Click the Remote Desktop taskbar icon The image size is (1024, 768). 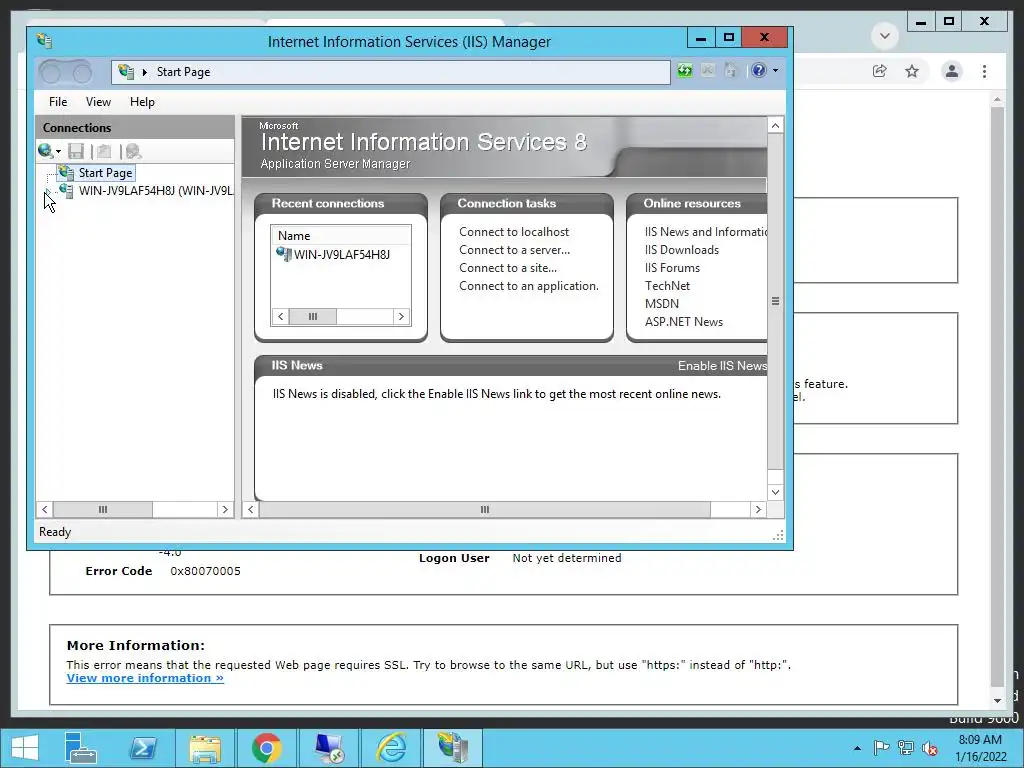[x=328, y=748]
